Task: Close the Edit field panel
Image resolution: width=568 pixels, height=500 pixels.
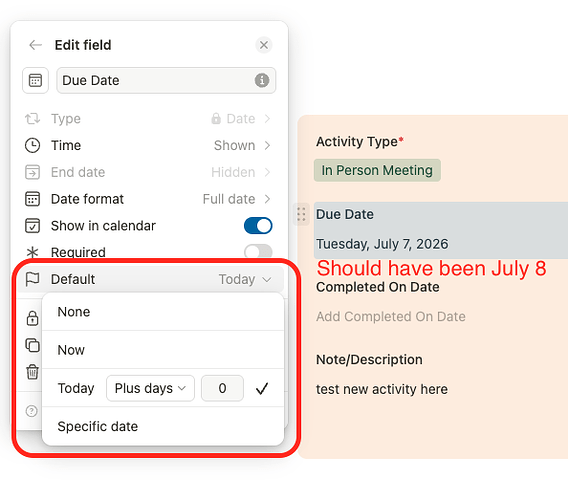Action: click(264, 45)
